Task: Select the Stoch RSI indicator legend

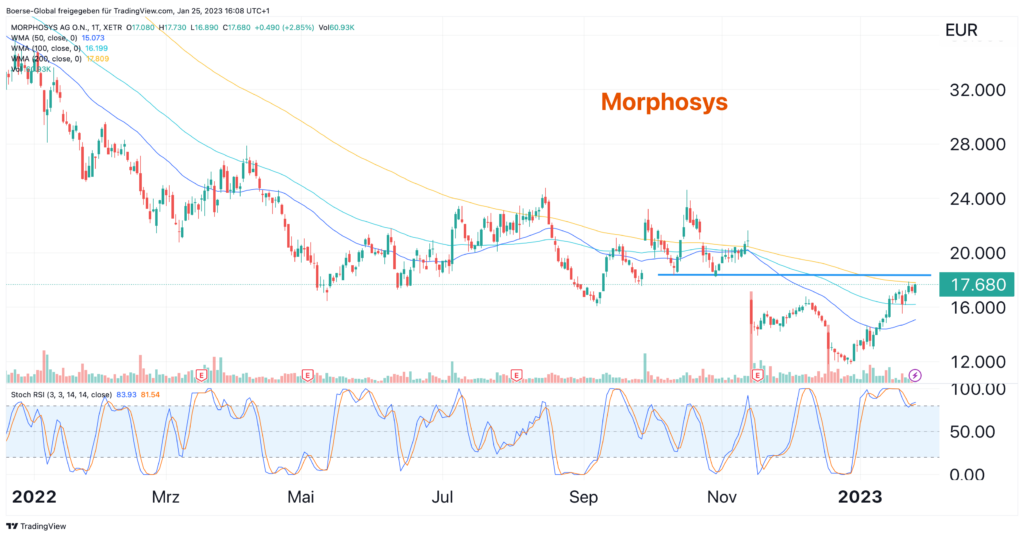Action: (x=61, y=395)
